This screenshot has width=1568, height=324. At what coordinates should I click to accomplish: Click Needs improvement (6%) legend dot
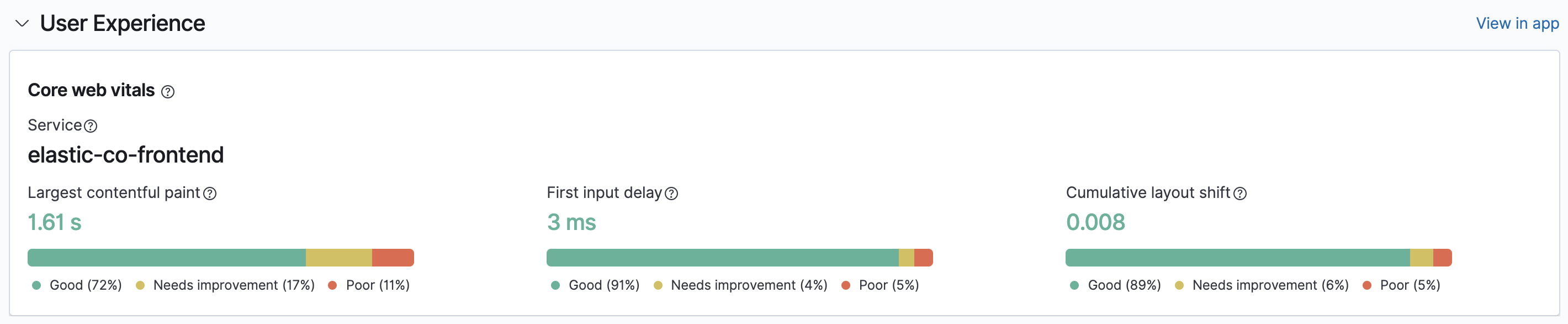[x=1179, y=285]
